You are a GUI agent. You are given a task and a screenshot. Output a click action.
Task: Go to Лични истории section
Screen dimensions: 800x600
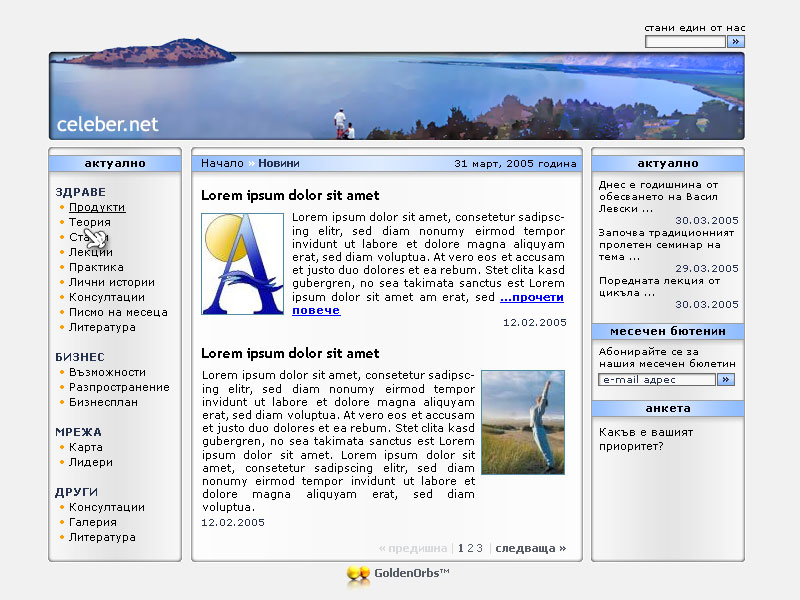[112, 282]
